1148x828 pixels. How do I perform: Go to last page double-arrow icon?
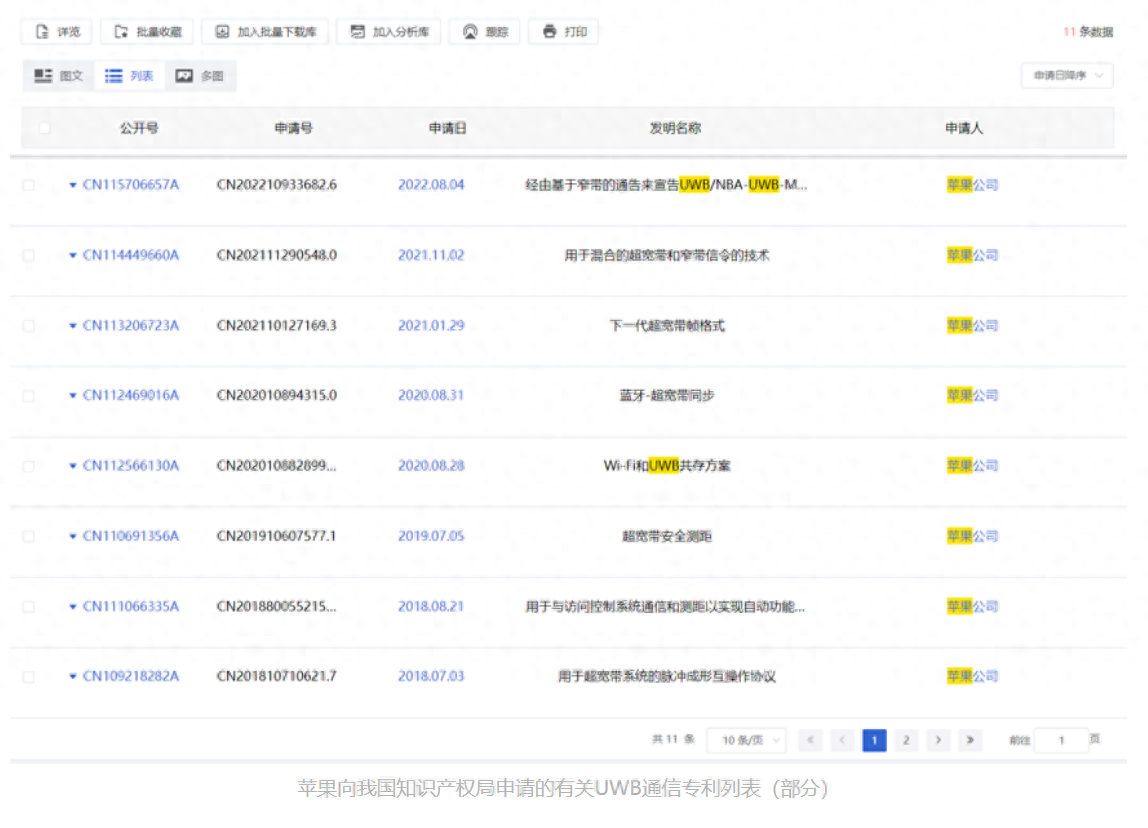pyautogui.click(x=970, y=740)
